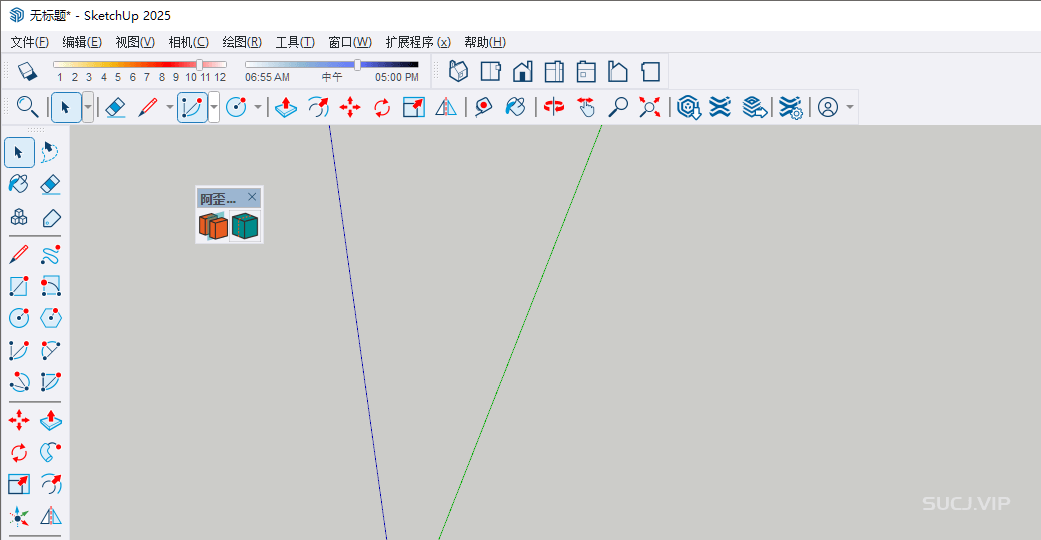Open the arc tool dropdown arrow
This screenshot has height=540, width=1041.
tap(214, 107)
